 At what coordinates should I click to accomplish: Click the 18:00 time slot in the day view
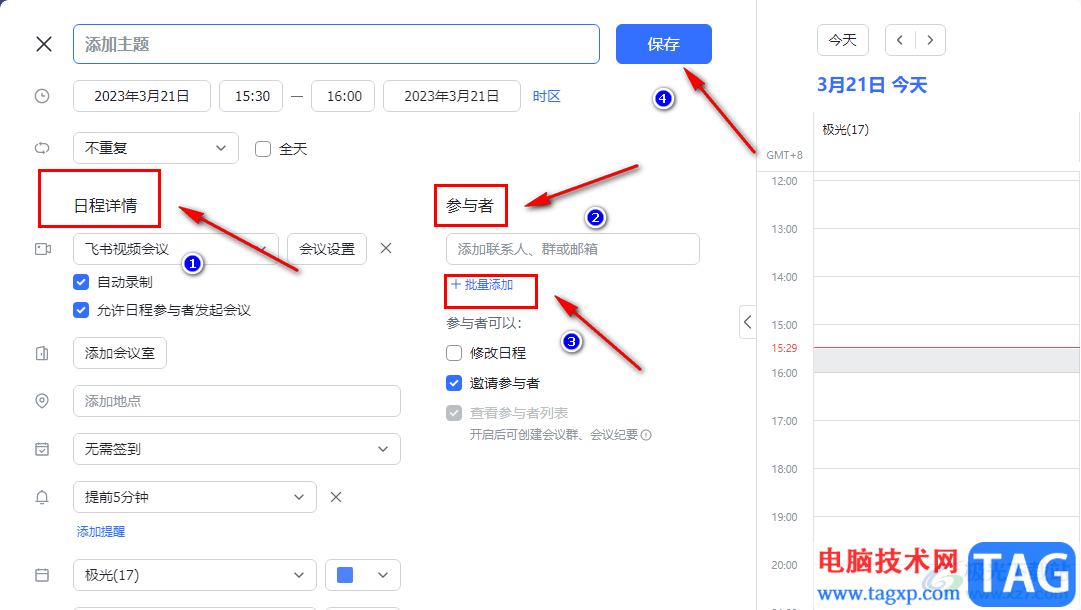pos(947,492)
